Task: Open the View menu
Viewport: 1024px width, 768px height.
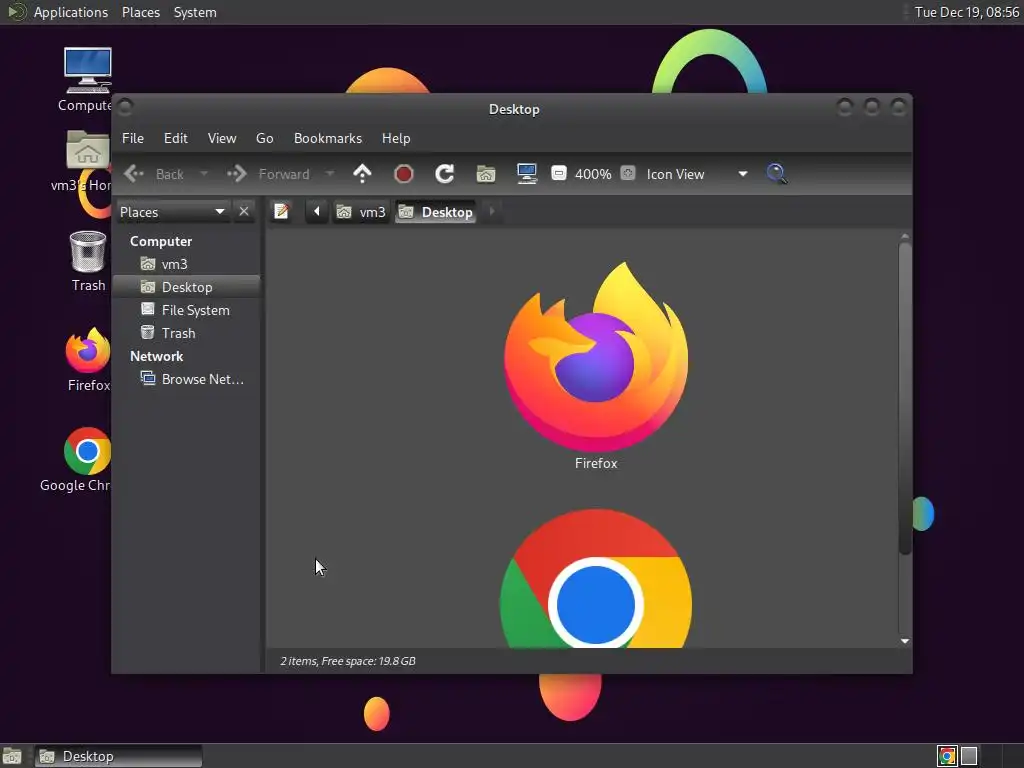Action: click(222, 138)
